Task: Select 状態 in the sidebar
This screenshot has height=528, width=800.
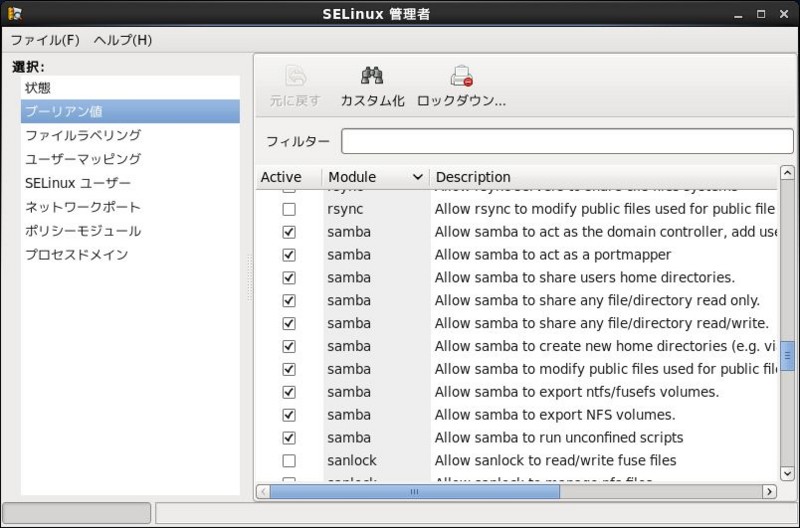Action: pyautogui.click(x=130, y=88)
